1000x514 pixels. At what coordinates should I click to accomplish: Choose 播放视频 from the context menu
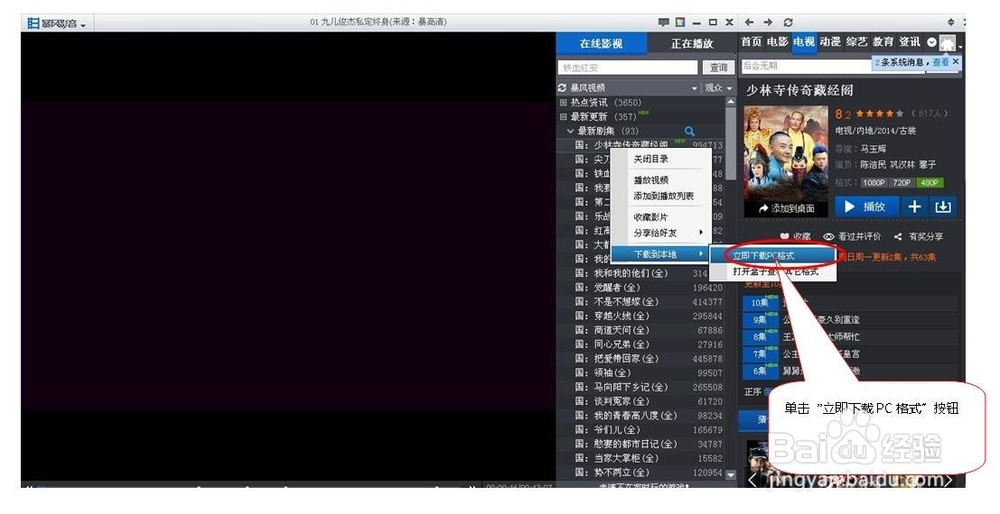pos(651,180)
